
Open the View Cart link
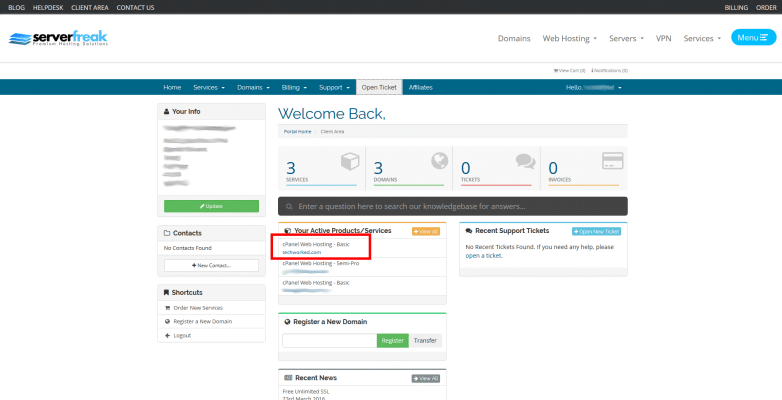click(x=570, y=71)
